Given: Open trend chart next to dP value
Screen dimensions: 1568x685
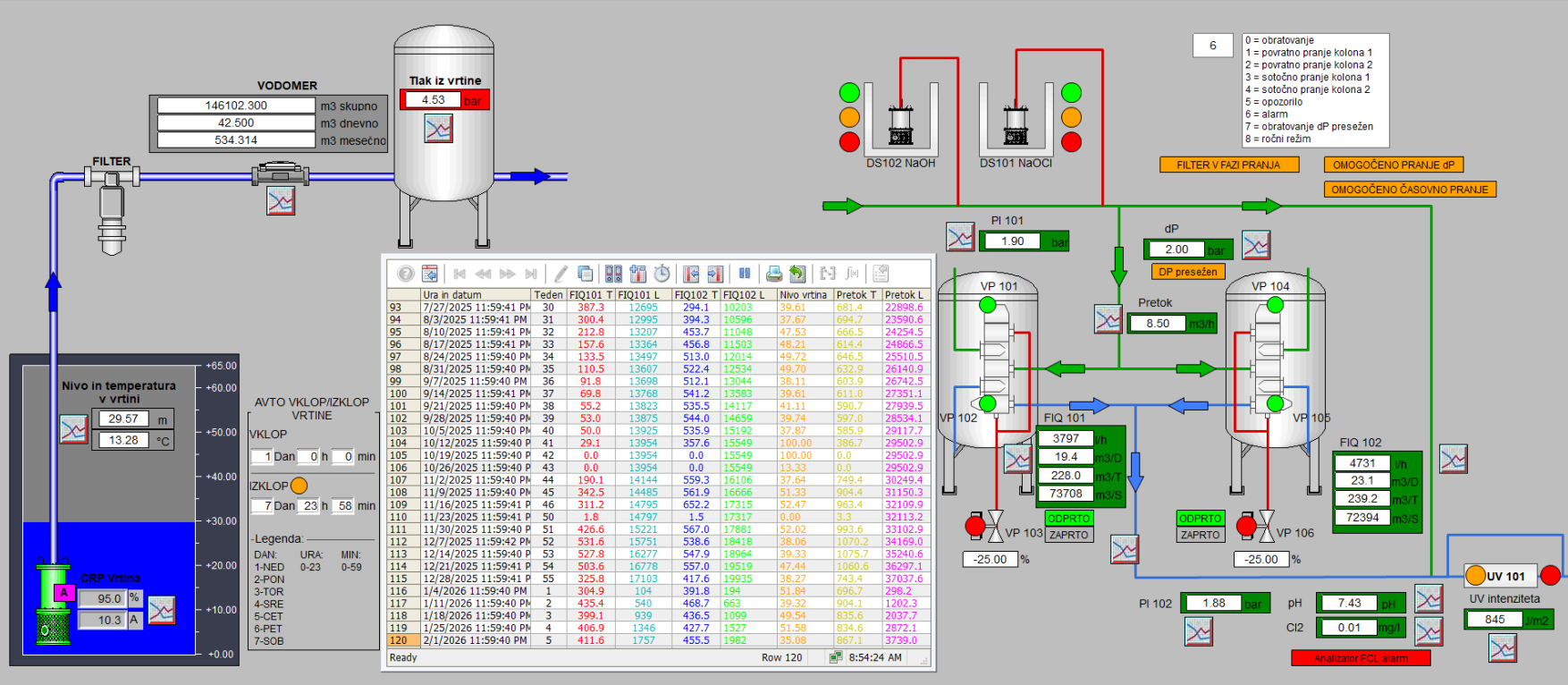Looking at the screenshot, I should [x=1256, y=245].
